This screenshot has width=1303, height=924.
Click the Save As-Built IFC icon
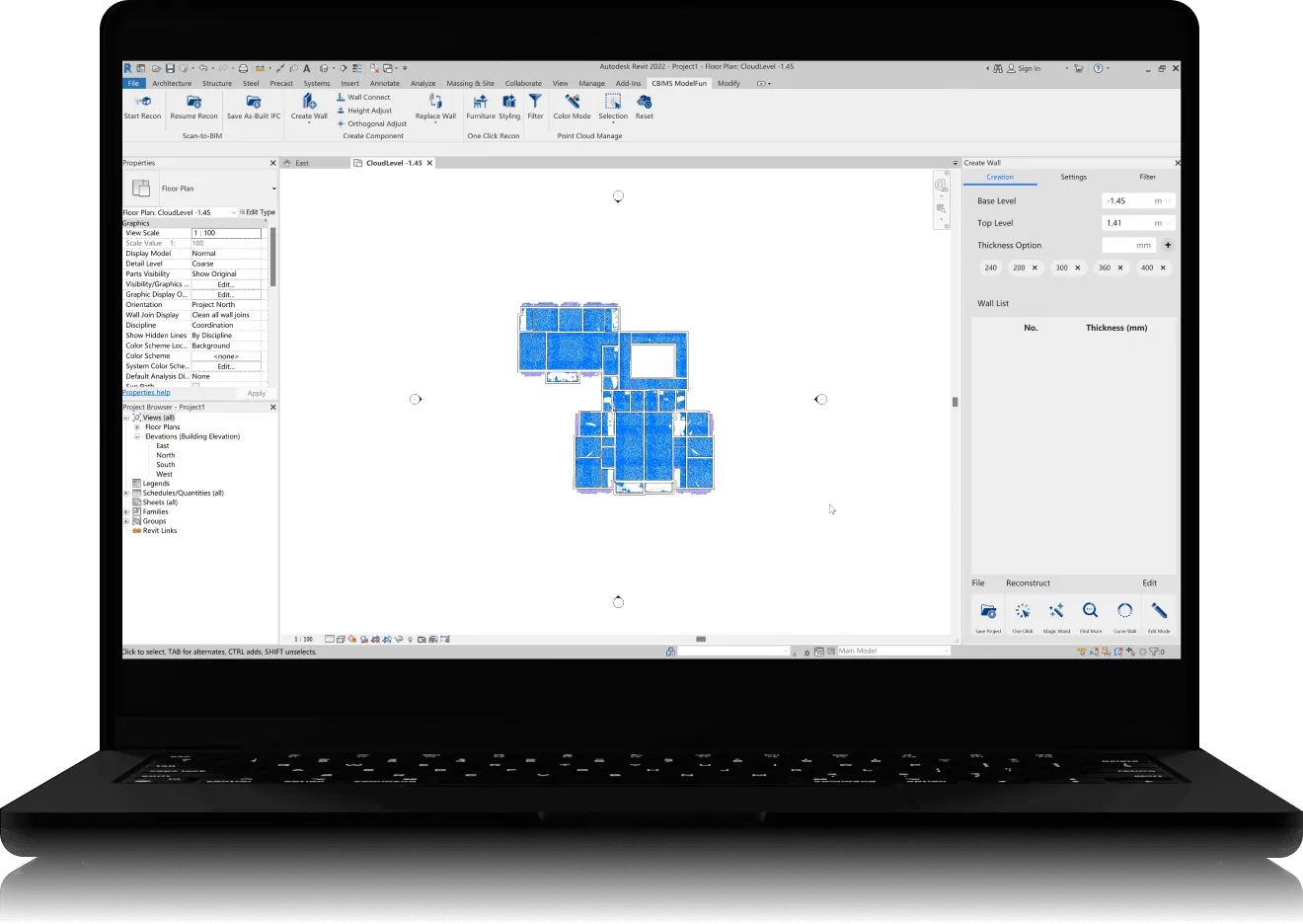[x=254, y=103]
